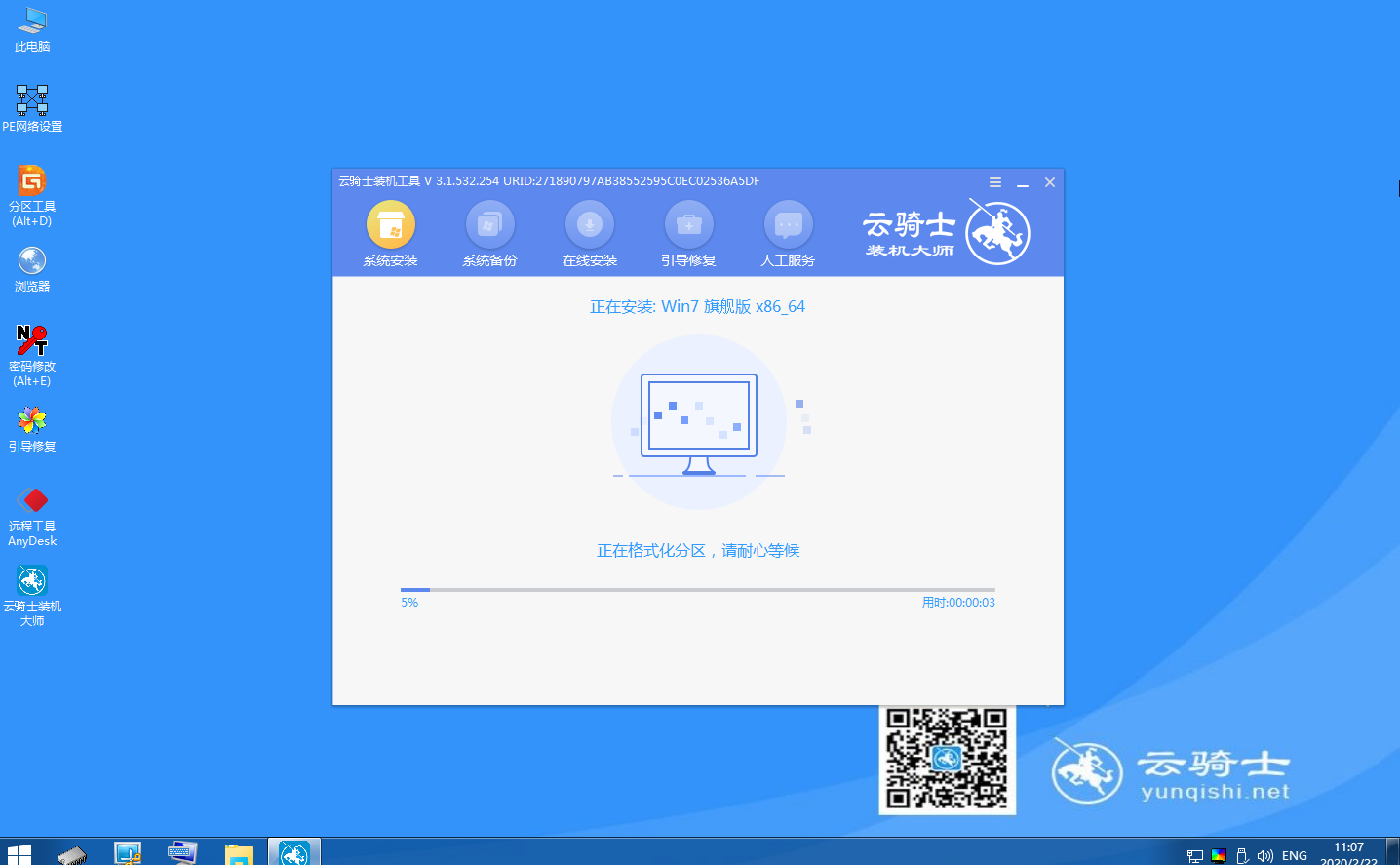Open the 系统备份 (System Backup) tool
Image resolution: width=1400 pixels, height=865 pixels.
(490, 232)
